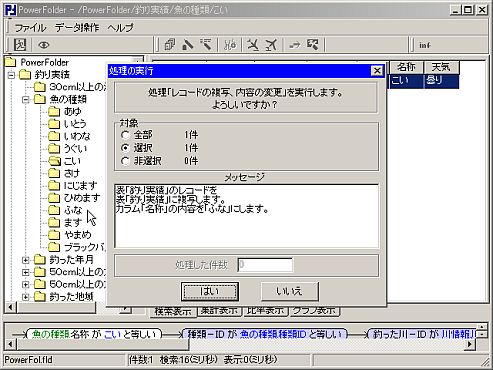
Task: Click the checkered arrow icon in toolbar
Action: [313, 44]
